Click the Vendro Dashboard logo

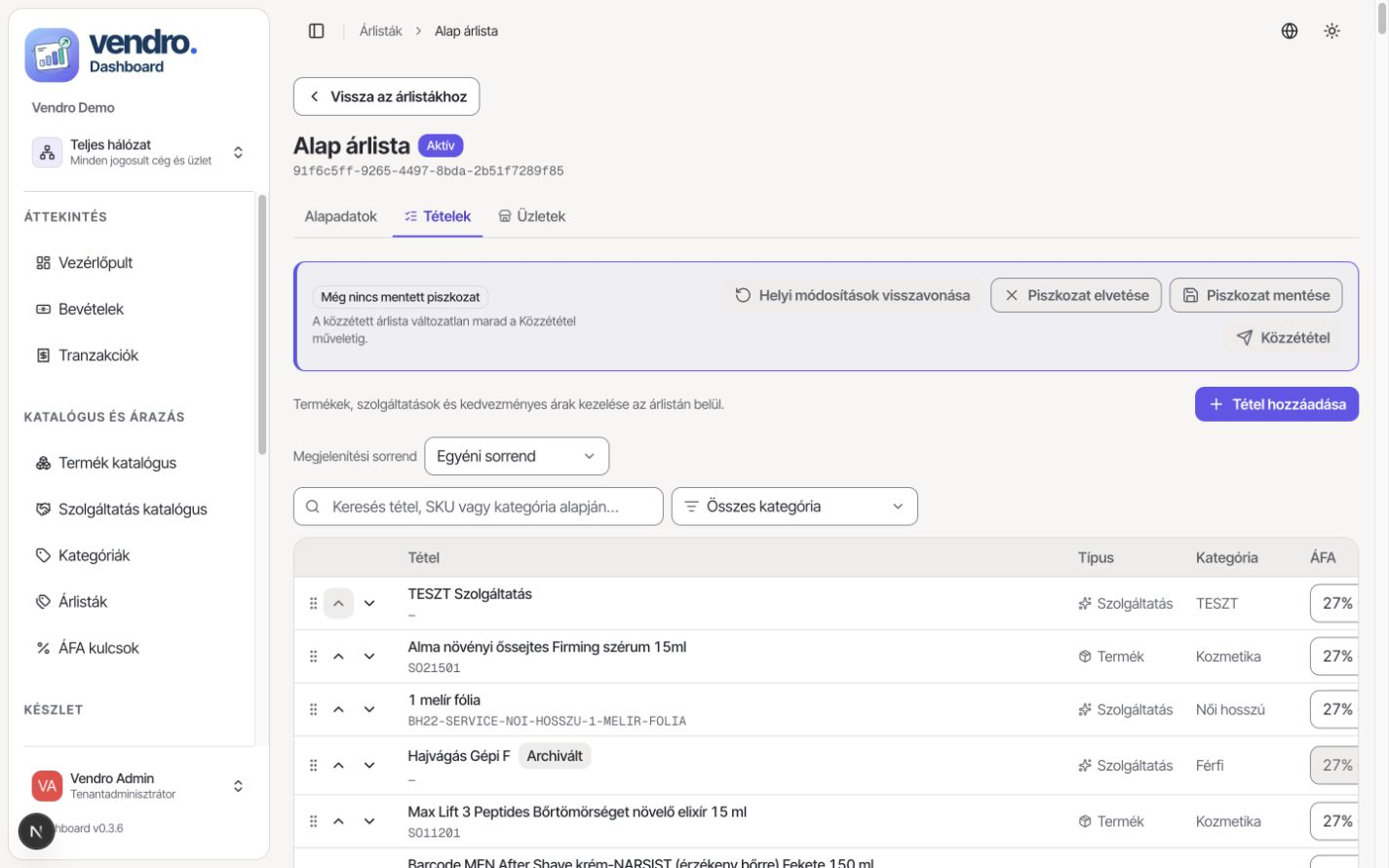click(x=111, y=55)
